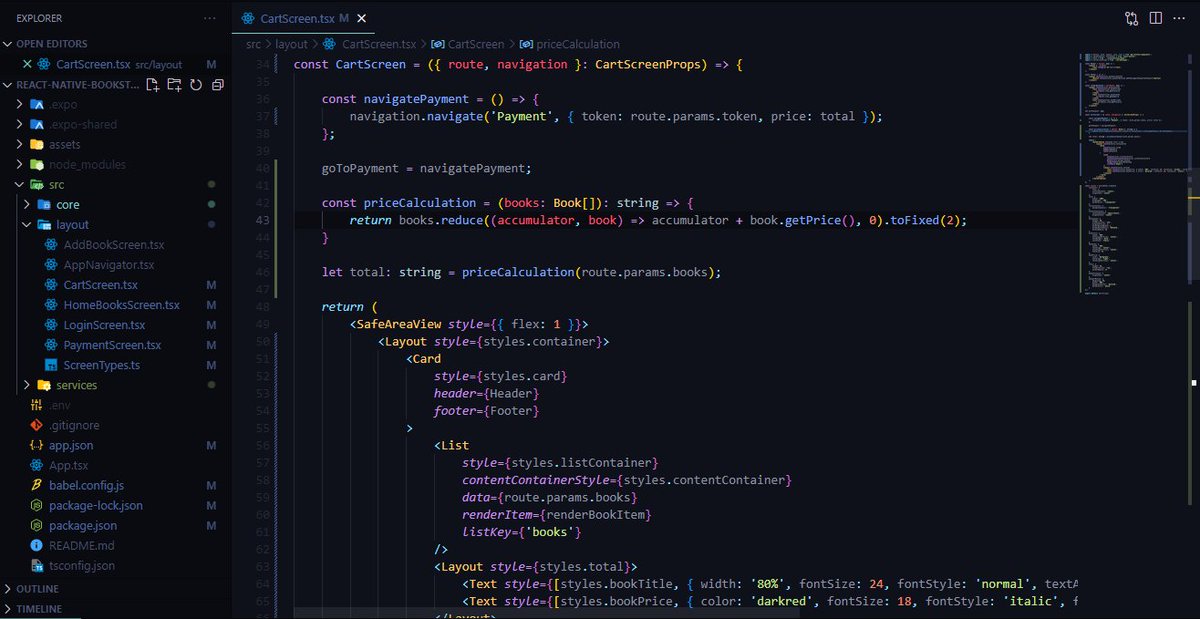This screenshot has height=619, width=1200.
Task: Click line number 34 in the gutter
Action: [x=263, y=64]
